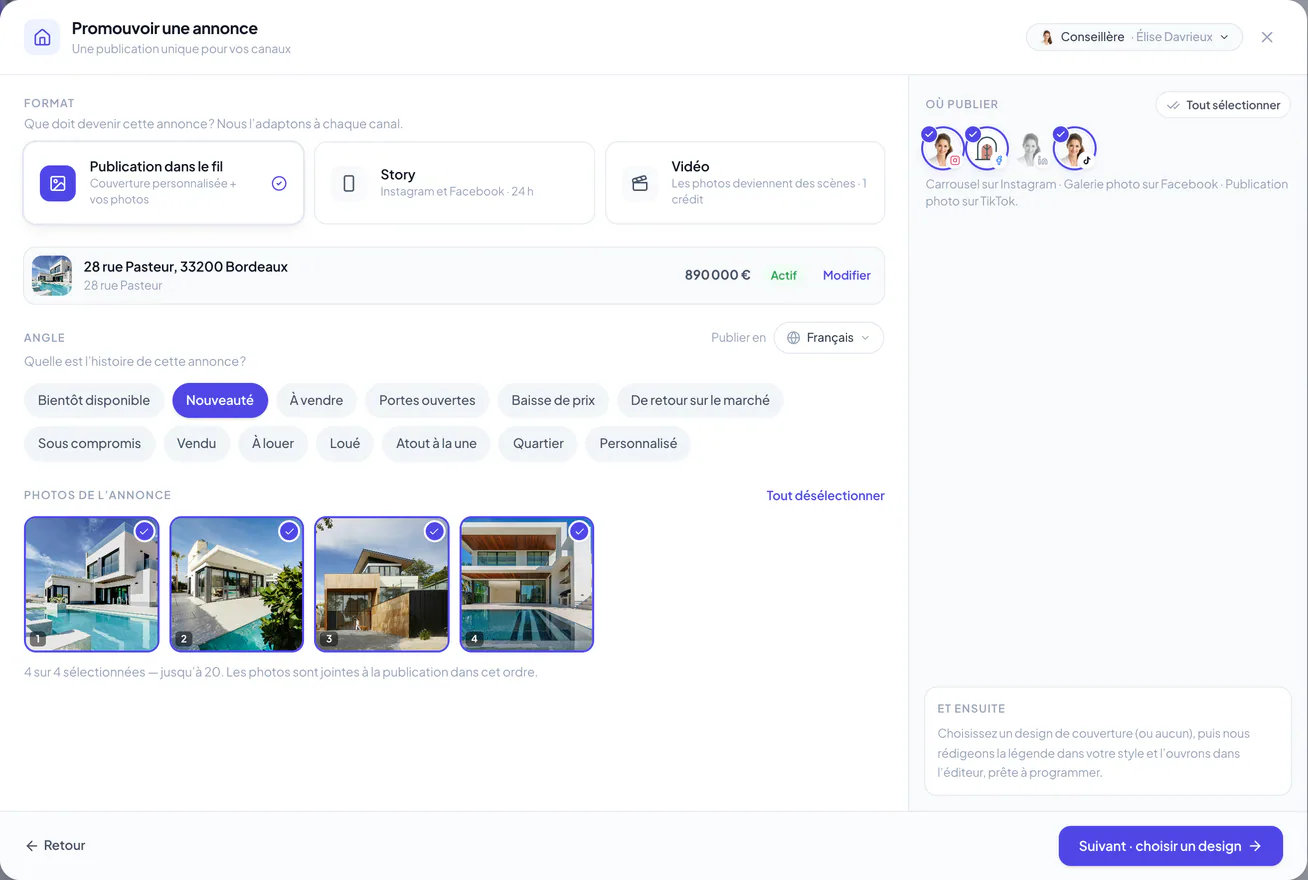Click Suivant · choisir un design
This screenshot has width=1308, height=880.
coord(1171,846)
